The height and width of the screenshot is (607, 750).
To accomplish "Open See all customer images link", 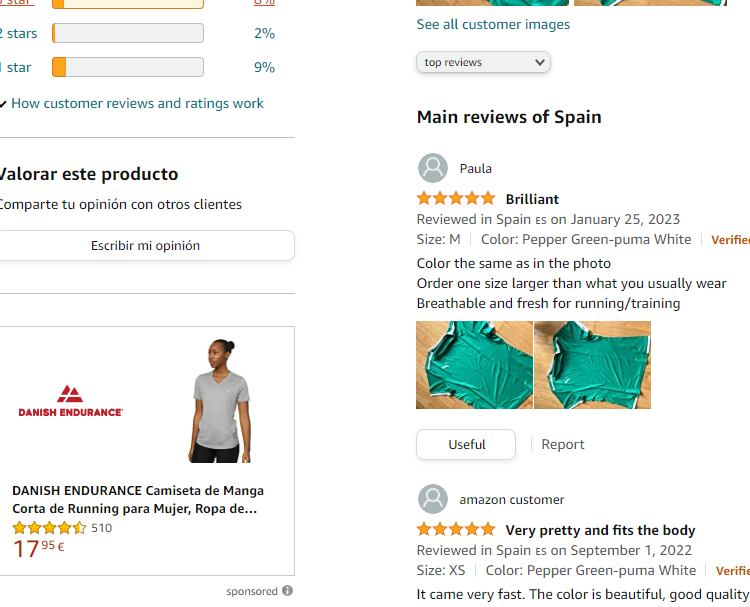I will click(493, 24).
